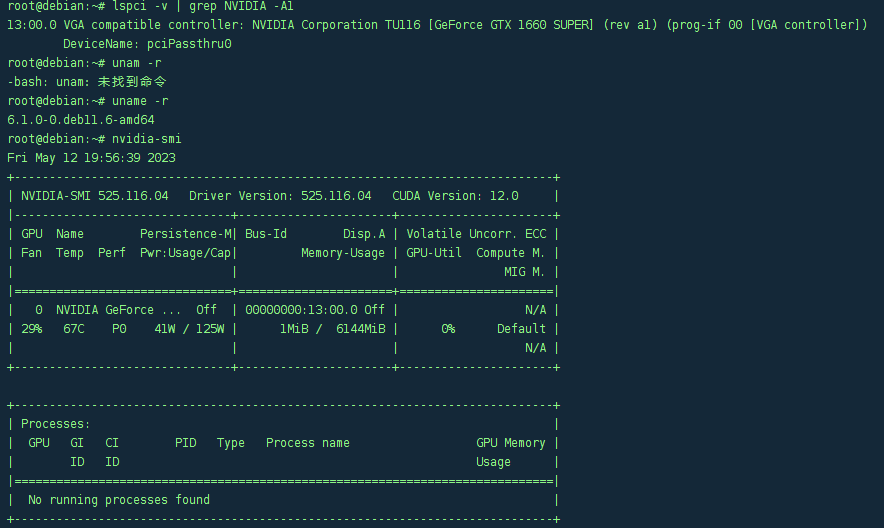Click the mistyped unam -r command
Viewport: 884px width, 528px height.
[136, 63]
